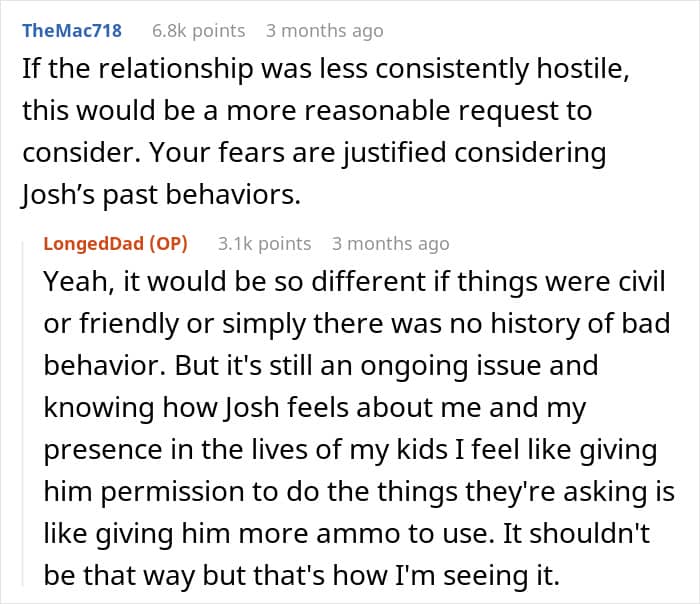Click line 'If the relationship was less consistently hostile'

pos(326,70)
